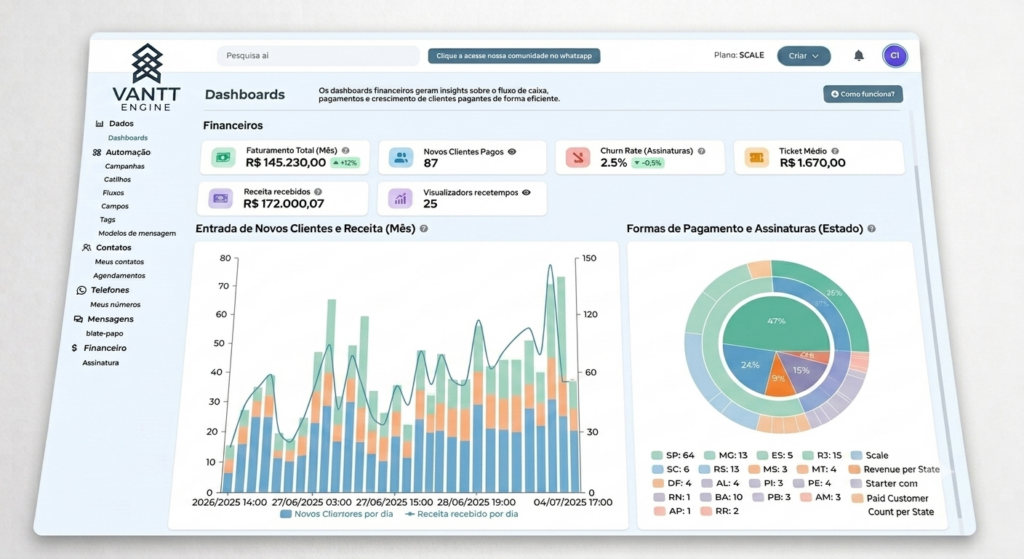
Task: Click the Novos Clientes Pagos people icon
Action: (401, 157)
